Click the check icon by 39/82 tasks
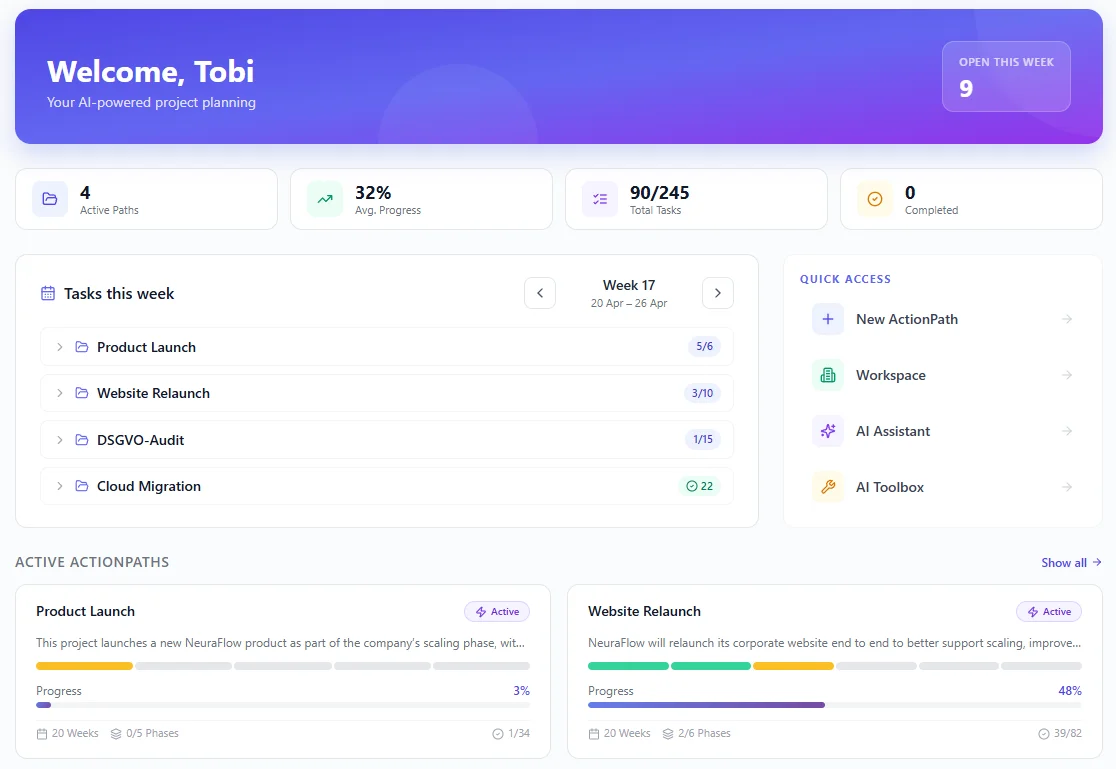The height and width of the screenshot is (769, 1116). (x=1043, y=733)
